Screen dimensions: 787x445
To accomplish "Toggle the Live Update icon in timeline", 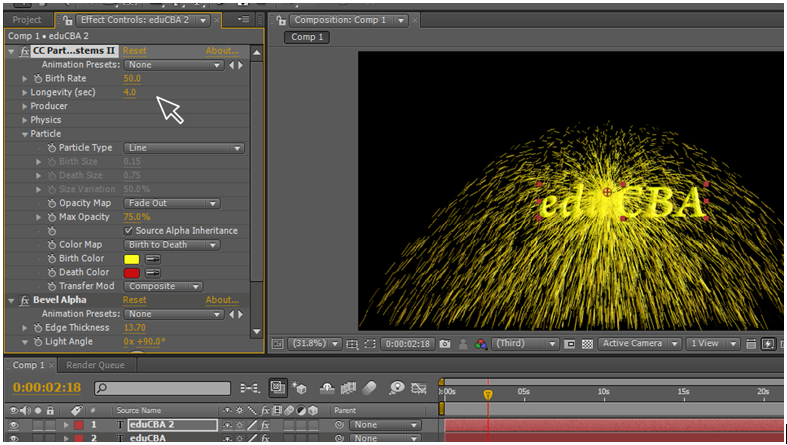I will (278, 387).
